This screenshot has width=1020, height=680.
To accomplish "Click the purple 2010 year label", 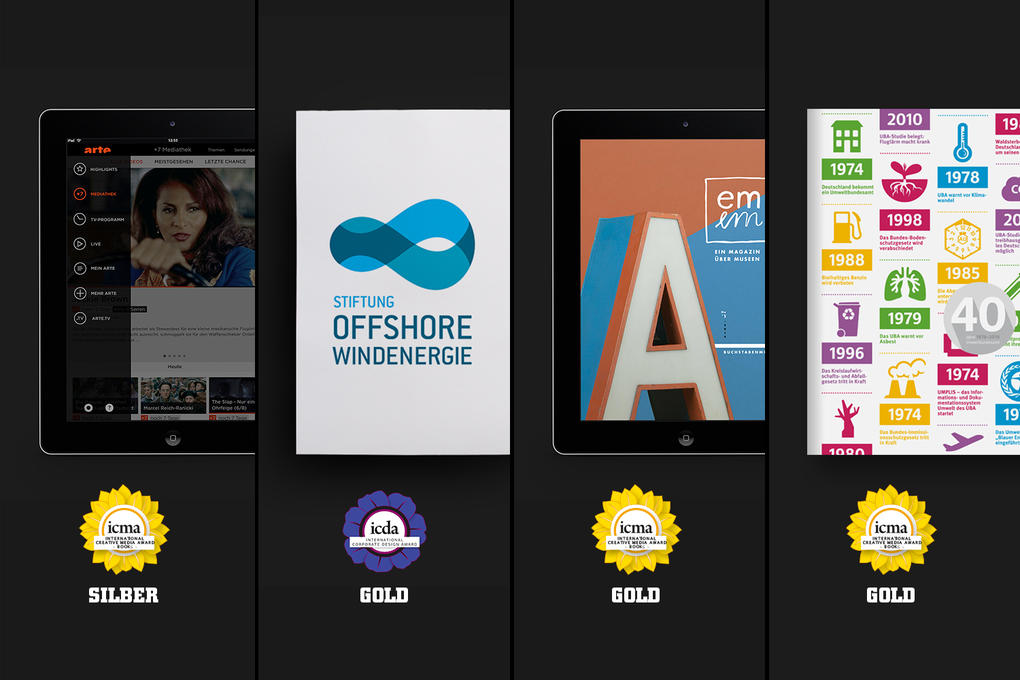I will [905, 120].
